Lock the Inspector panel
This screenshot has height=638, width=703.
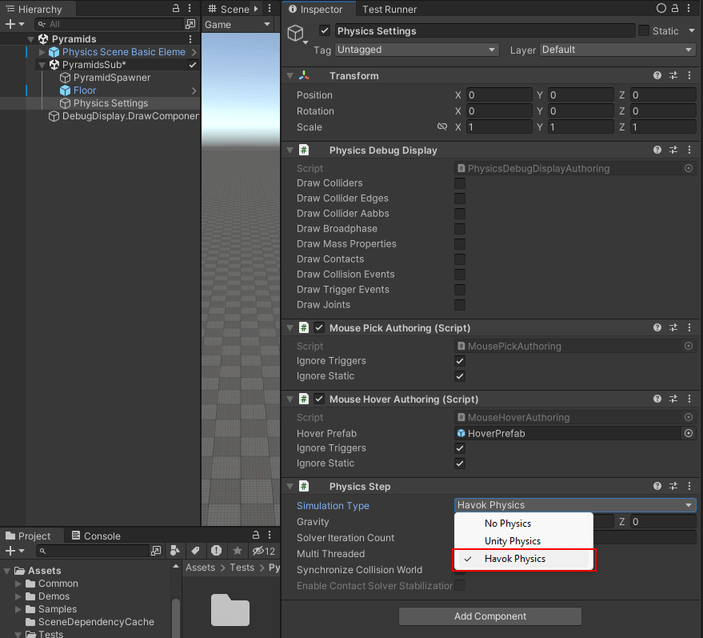point(675,8)
